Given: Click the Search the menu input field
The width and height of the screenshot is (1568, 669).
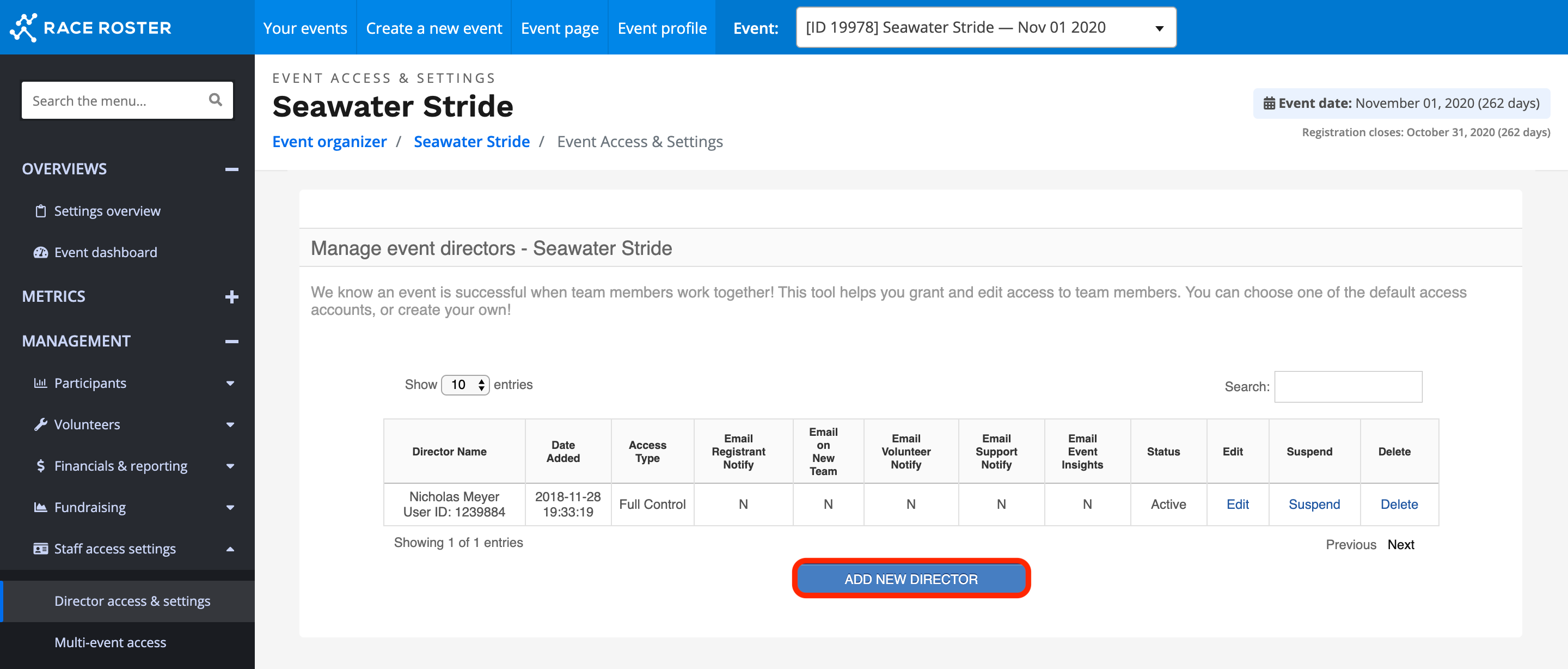Looking at the screenshot, I should [x=127, y=101].
